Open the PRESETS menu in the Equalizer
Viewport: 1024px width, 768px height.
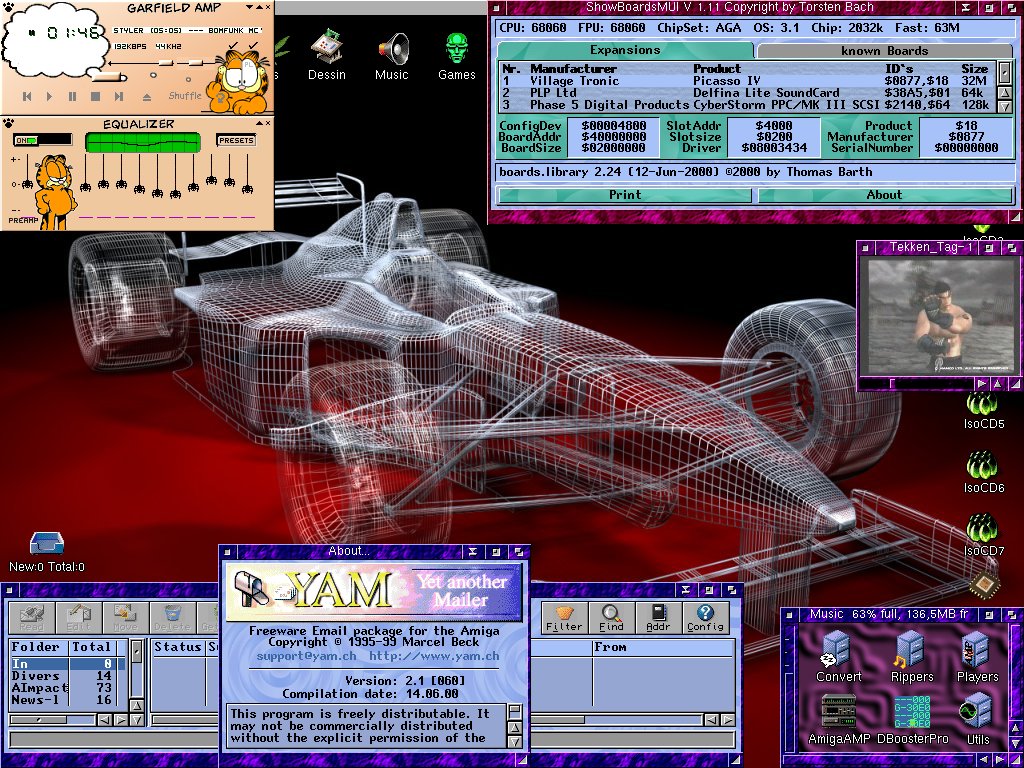(x=237, y=139)
